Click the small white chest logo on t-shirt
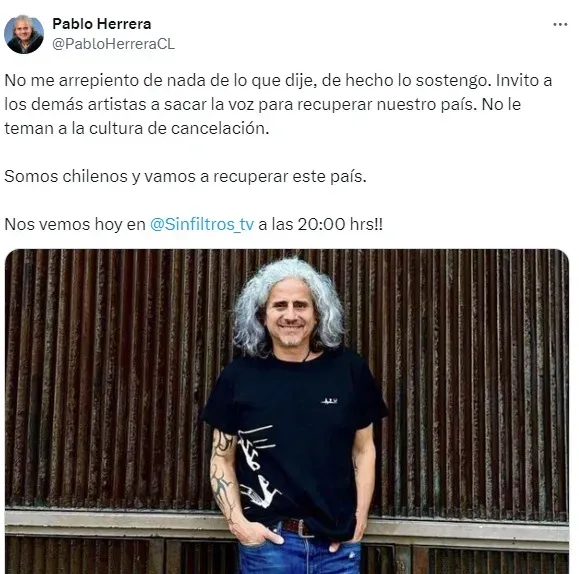The width and height of the screenshot is (579, 574). (x=329, y=401)
